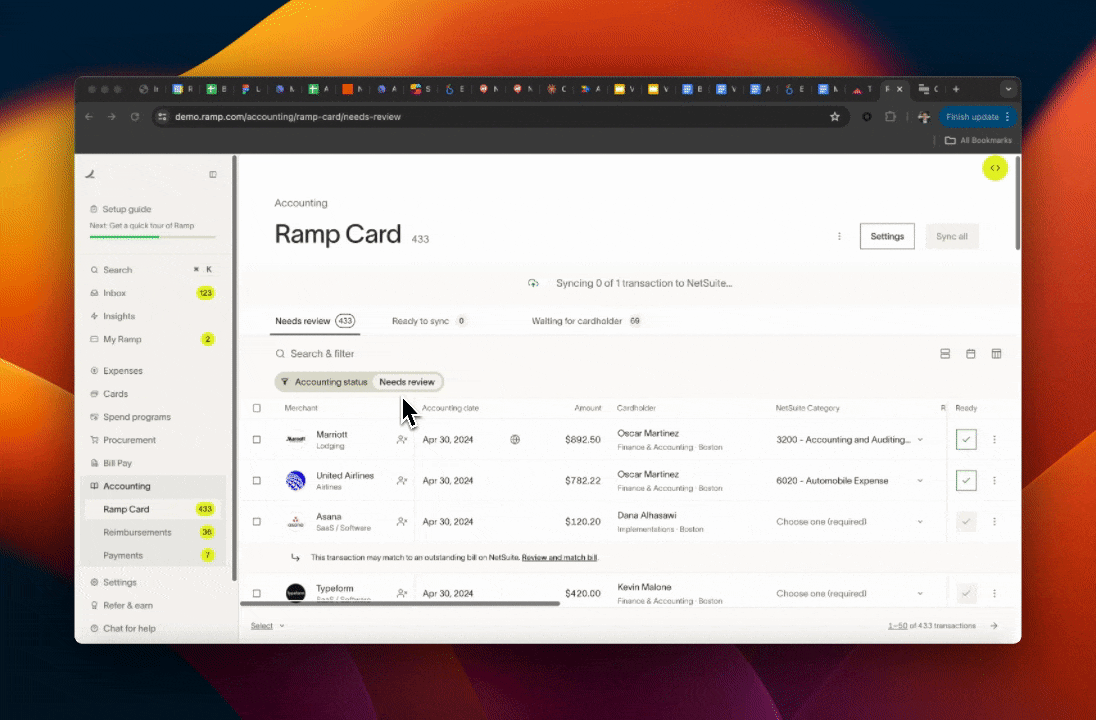Click the Setup guide progress bar
This screenshot has height=720, width=1096.
click(x=152, y=237)
